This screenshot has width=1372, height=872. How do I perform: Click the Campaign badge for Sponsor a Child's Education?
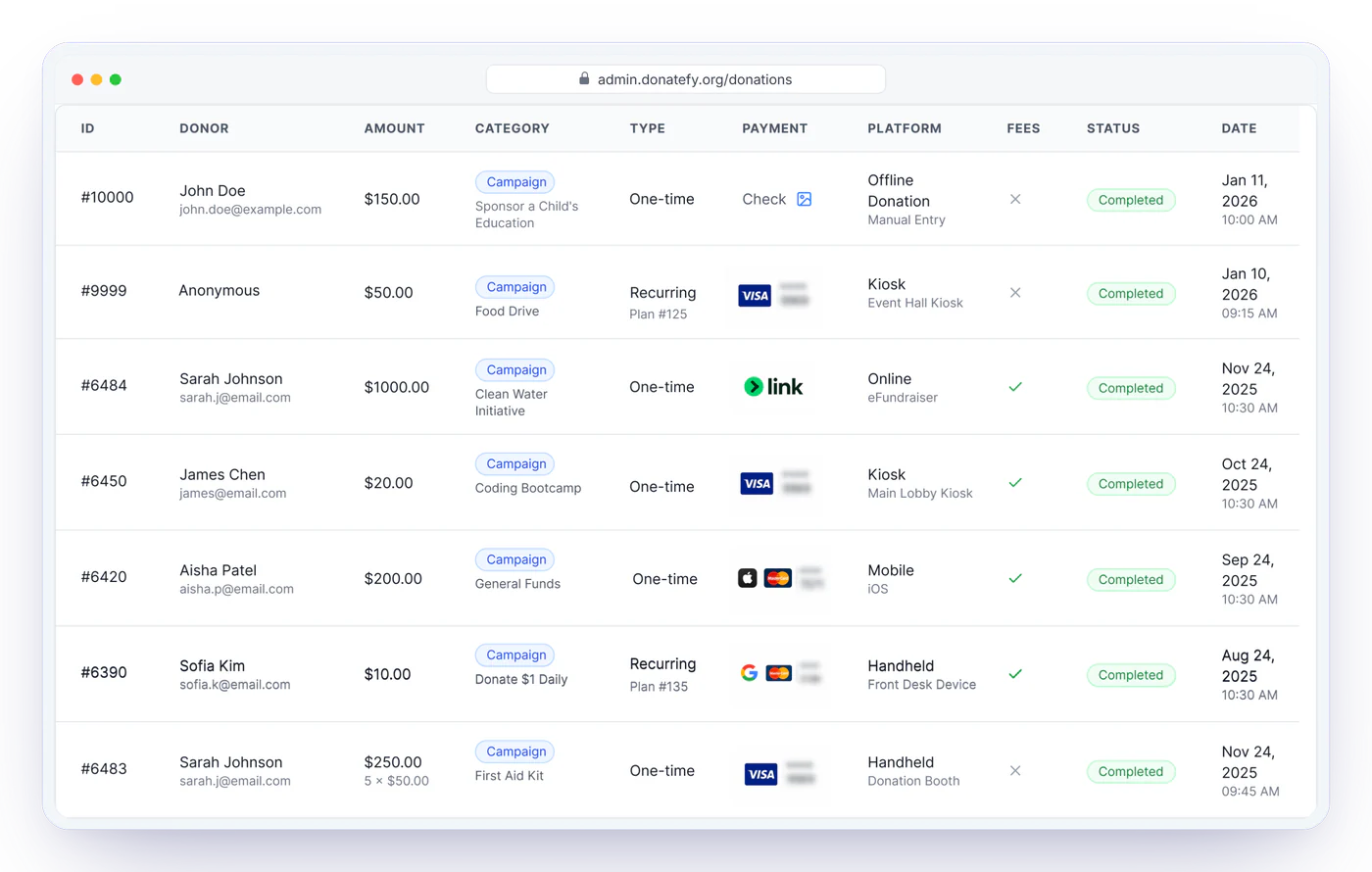(516, 182)
